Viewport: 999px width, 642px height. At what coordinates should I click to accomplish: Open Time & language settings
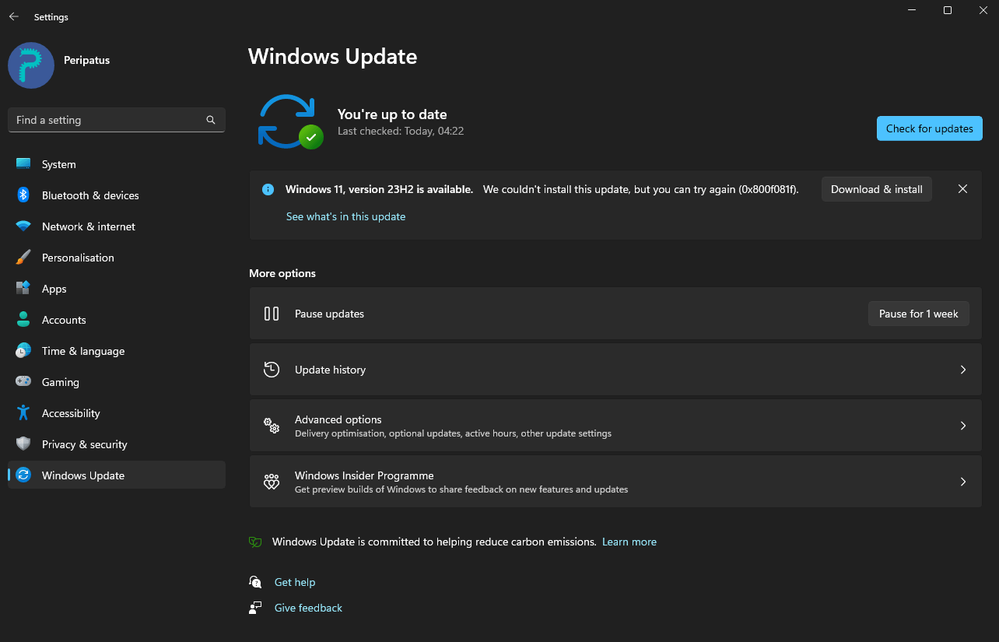[117, 352]
